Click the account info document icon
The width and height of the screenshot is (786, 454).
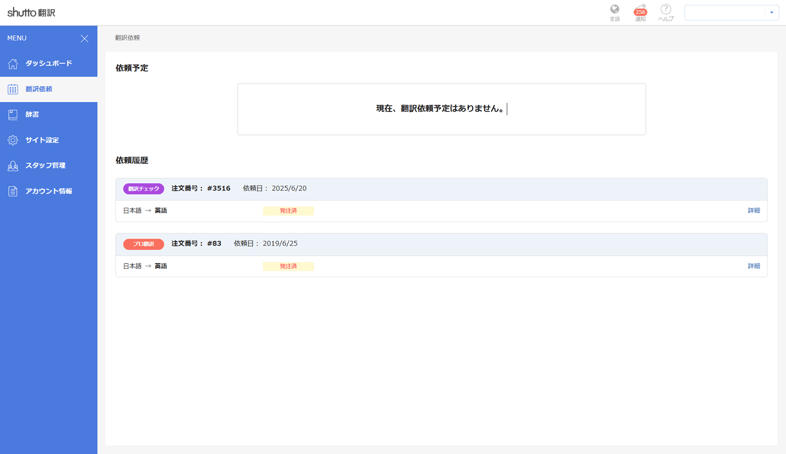click(x=13, y=191)
